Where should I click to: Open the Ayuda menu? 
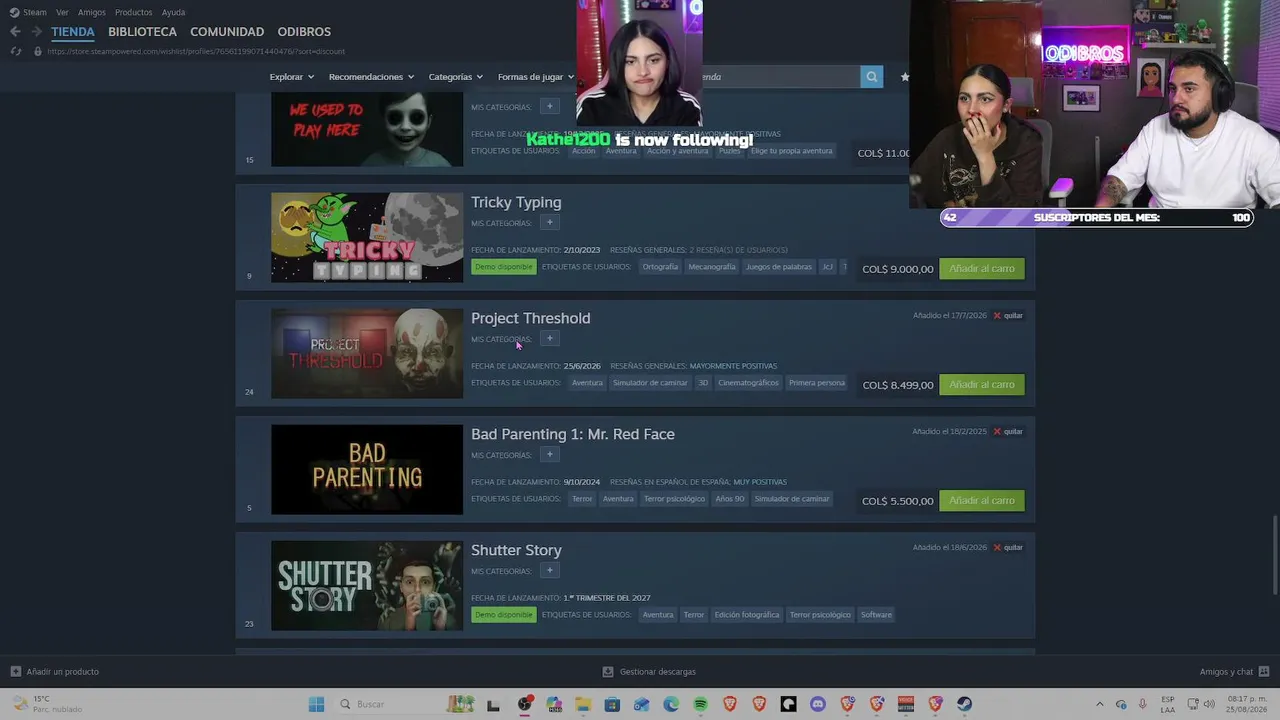(x=173, y=12)
